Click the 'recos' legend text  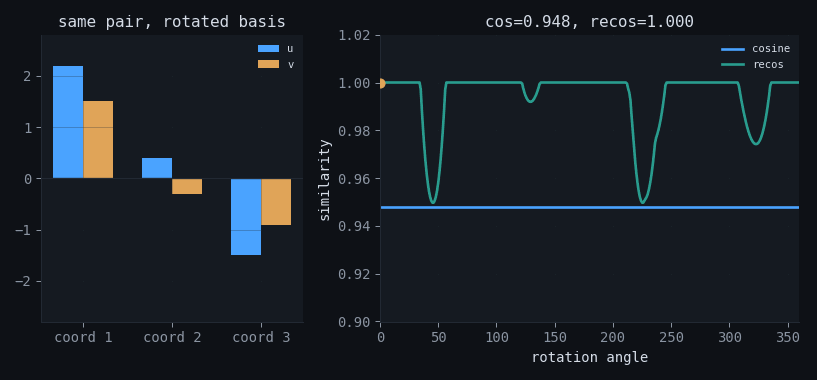coord(768,65)
